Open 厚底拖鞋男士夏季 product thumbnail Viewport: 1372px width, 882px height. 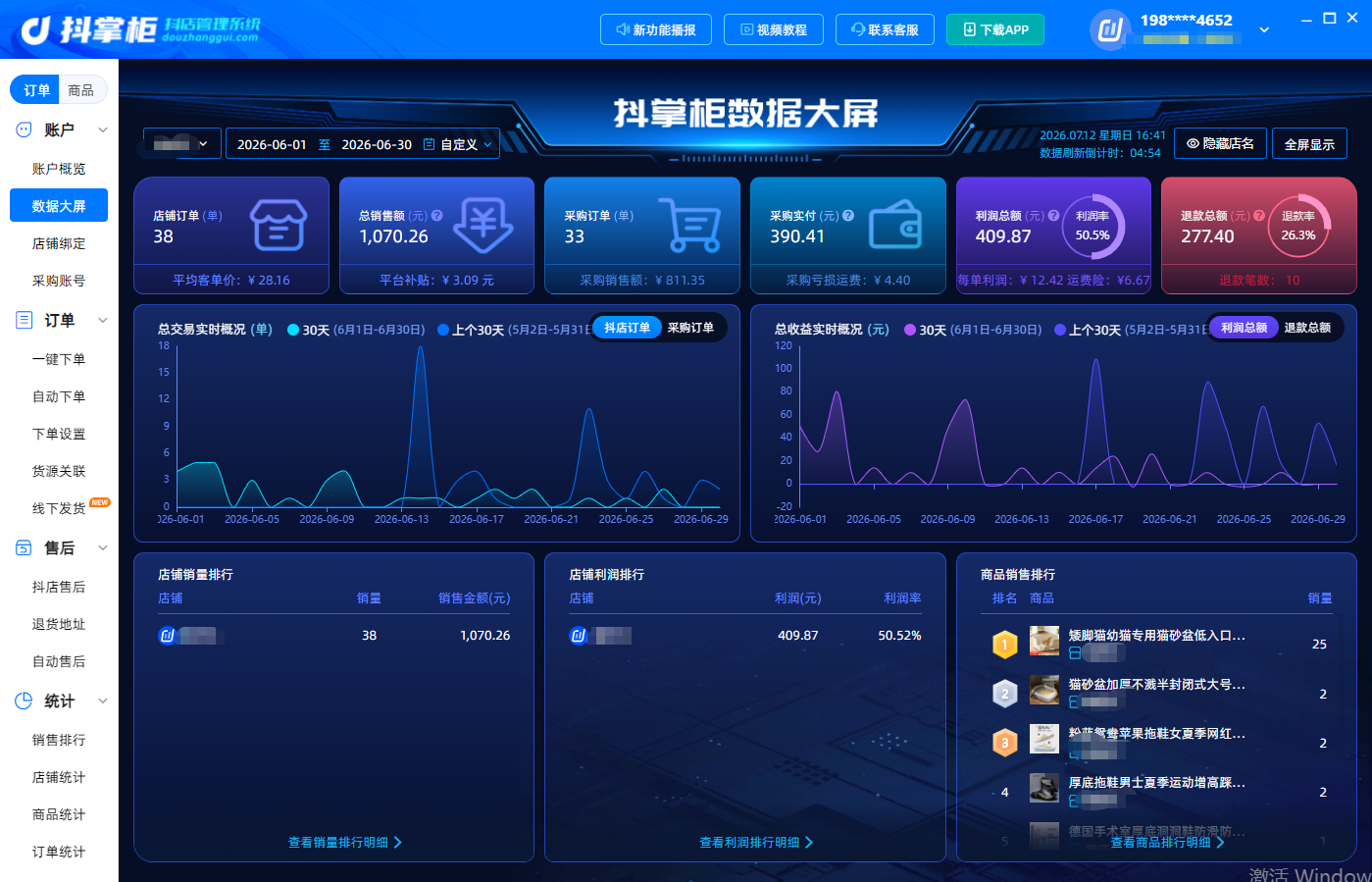(1044, 788)
